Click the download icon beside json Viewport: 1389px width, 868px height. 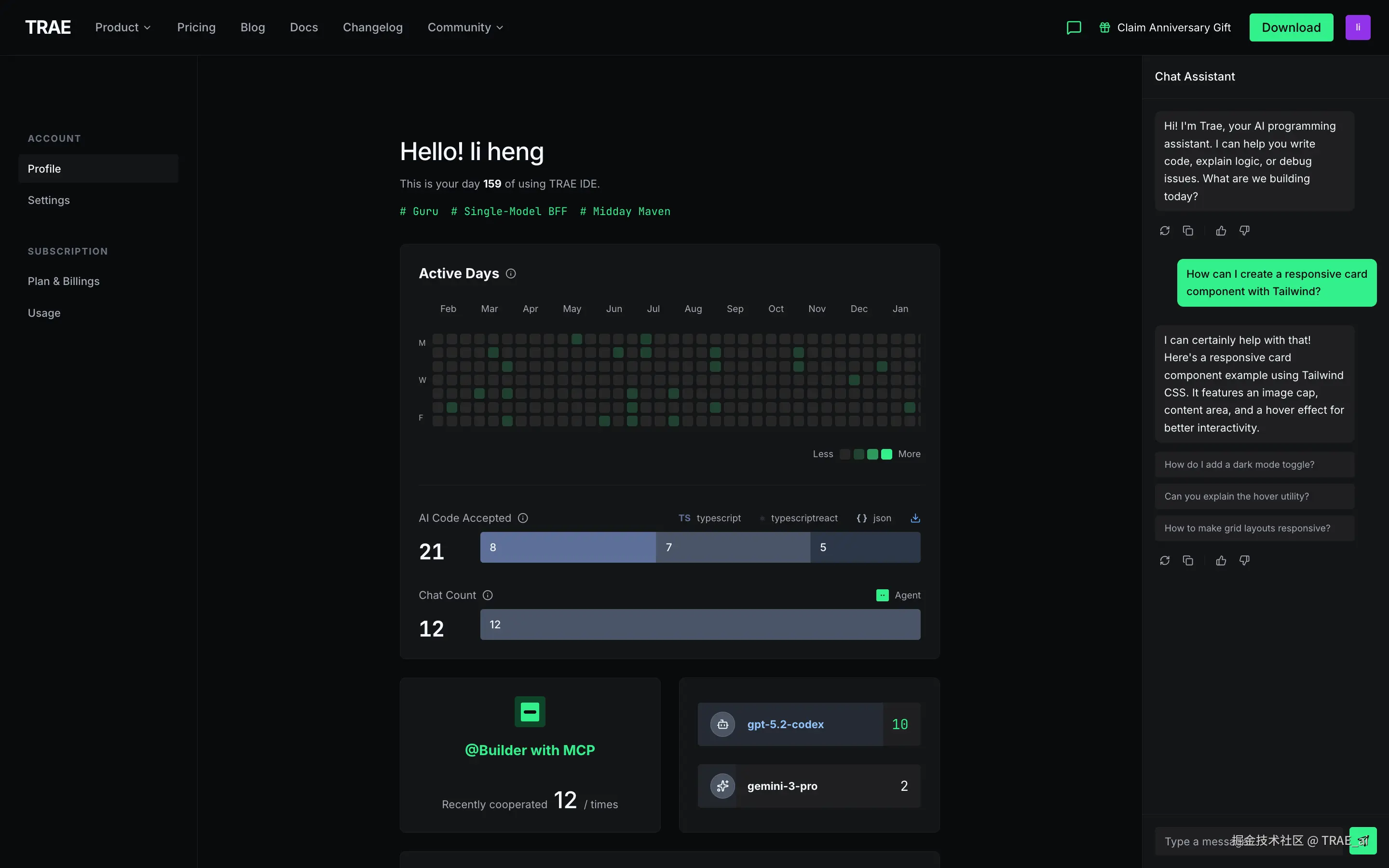pos(915,518)
